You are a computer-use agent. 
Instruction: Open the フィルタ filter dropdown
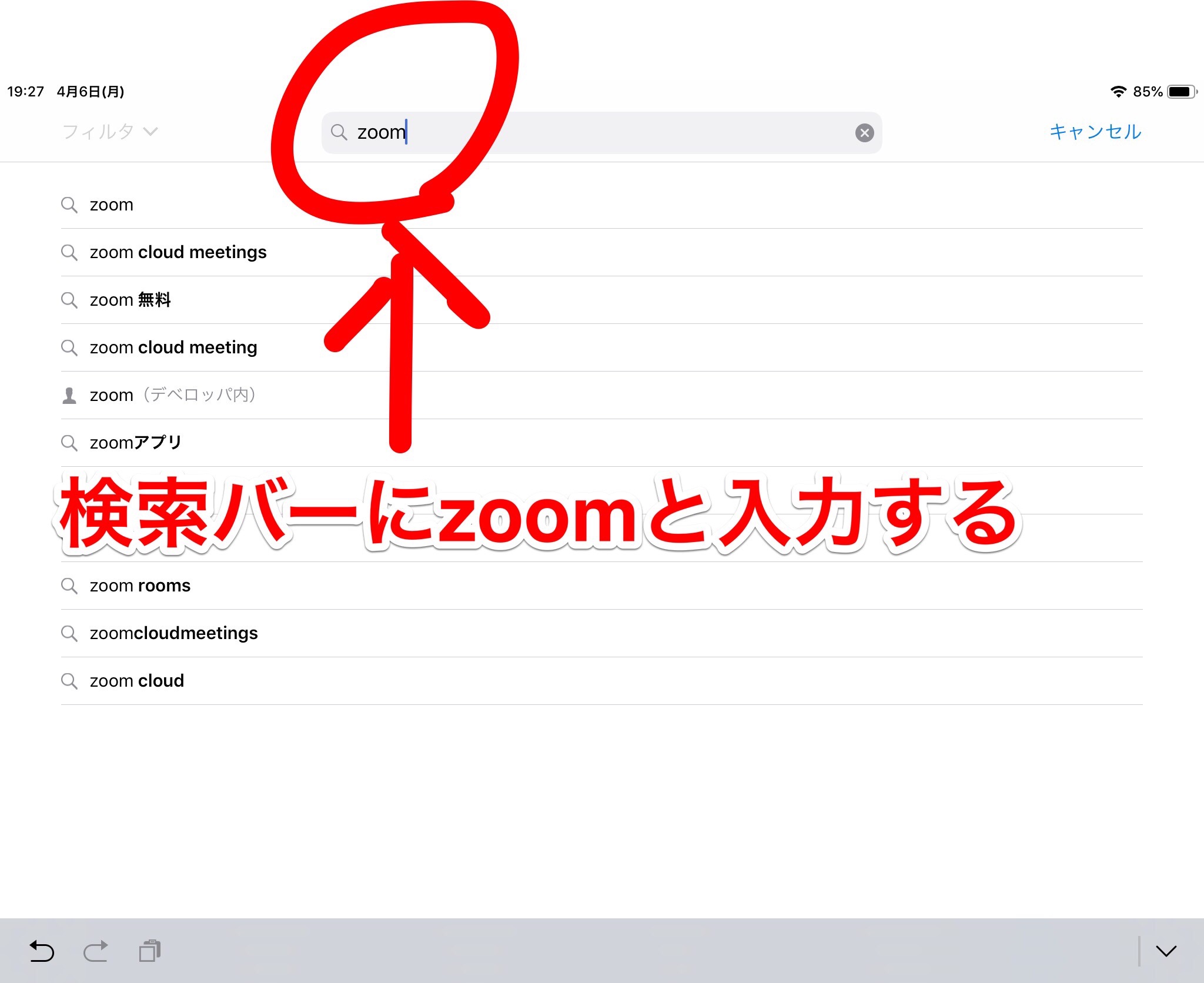(x=110, y=132)
